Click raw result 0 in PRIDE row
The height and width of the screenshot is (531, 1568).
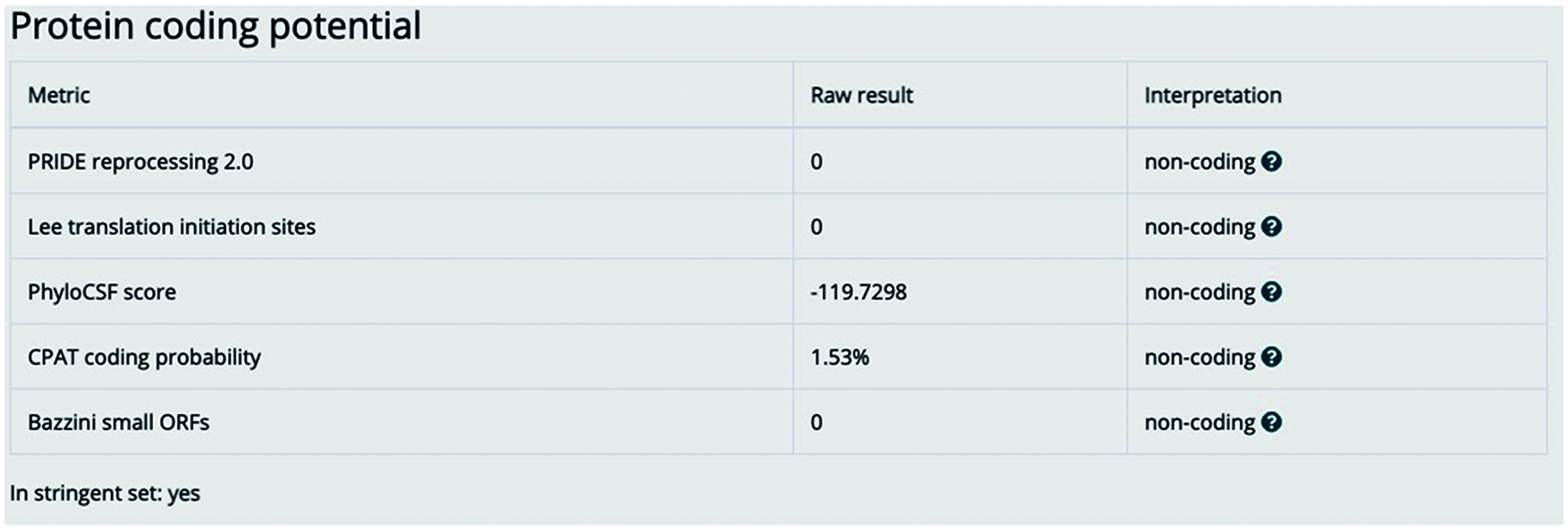817,162
